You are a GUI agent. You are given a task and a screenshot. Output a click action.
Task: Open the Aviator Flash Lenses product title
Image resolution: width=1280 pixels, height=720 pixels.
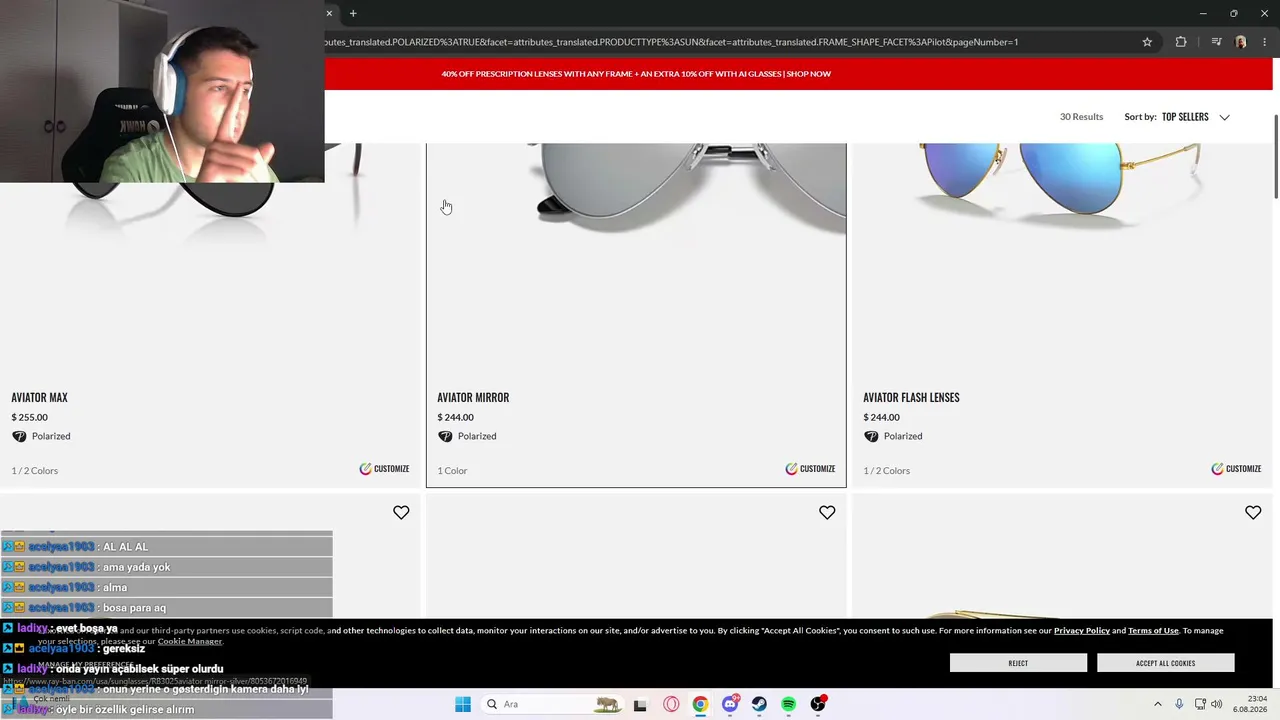(x=911, y=397)
